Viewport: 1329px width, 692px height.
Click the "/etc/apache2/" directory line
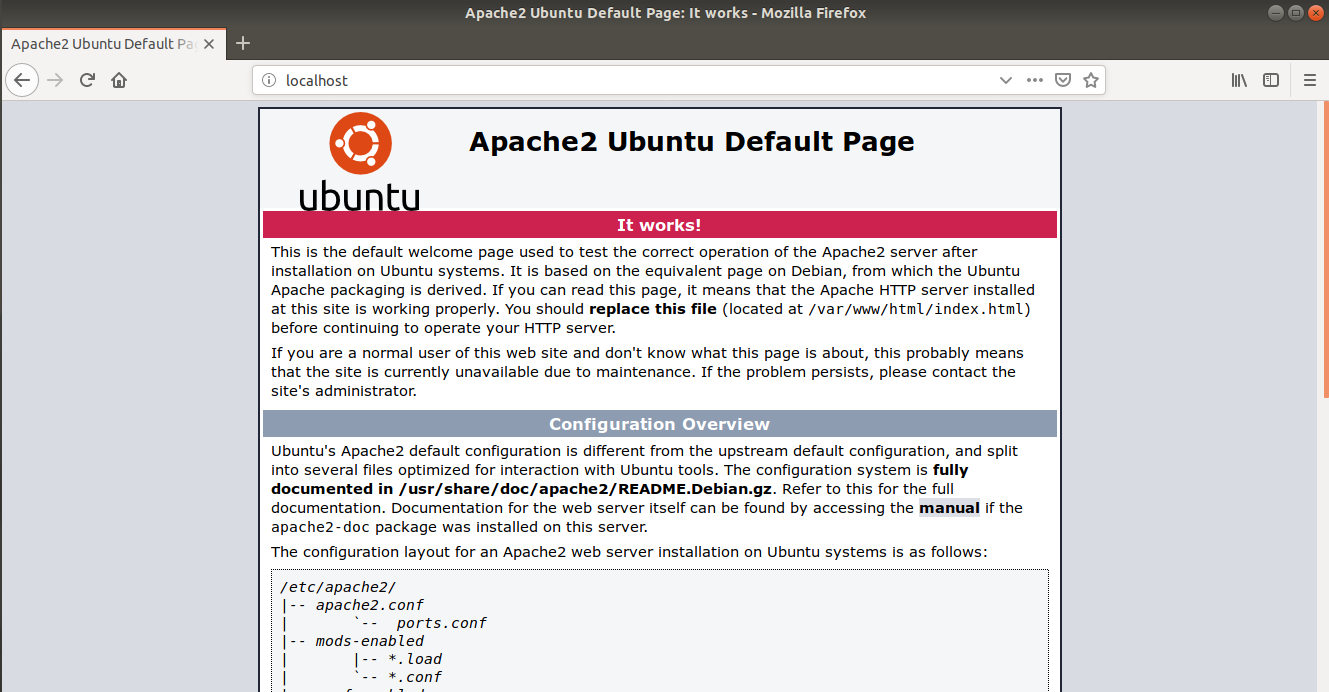(x=339, y=588)
